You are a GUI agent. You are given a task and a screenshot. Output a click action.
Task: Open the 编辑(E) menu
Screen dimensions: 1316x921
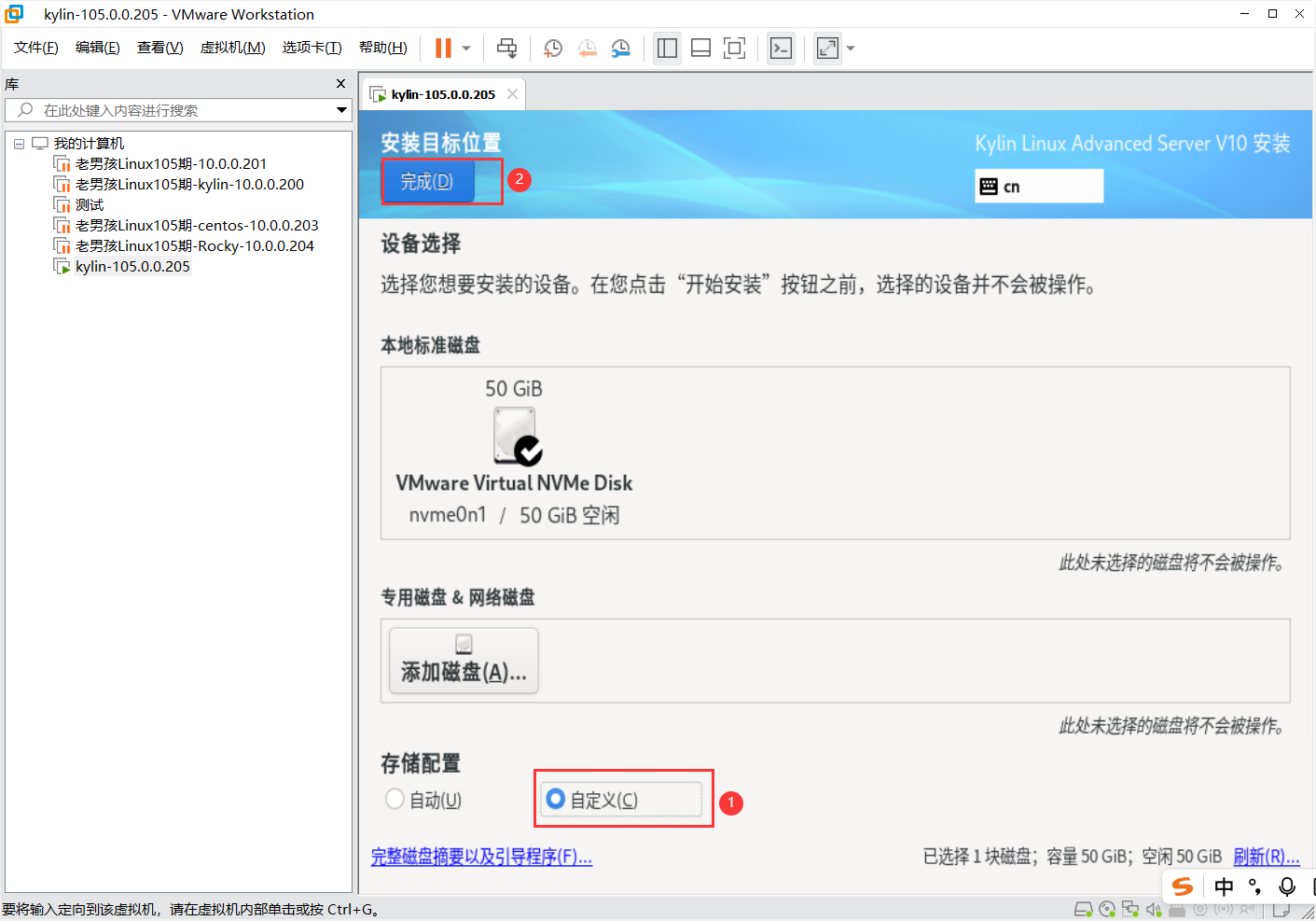point(98,48)
